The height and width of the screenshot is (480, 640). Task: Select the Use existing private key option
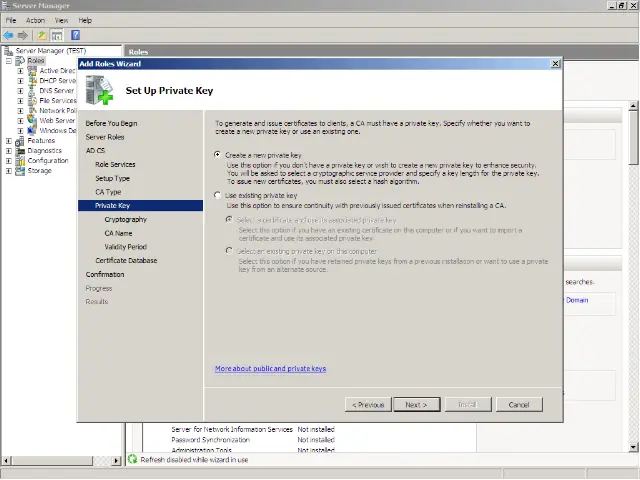point(219,196)
